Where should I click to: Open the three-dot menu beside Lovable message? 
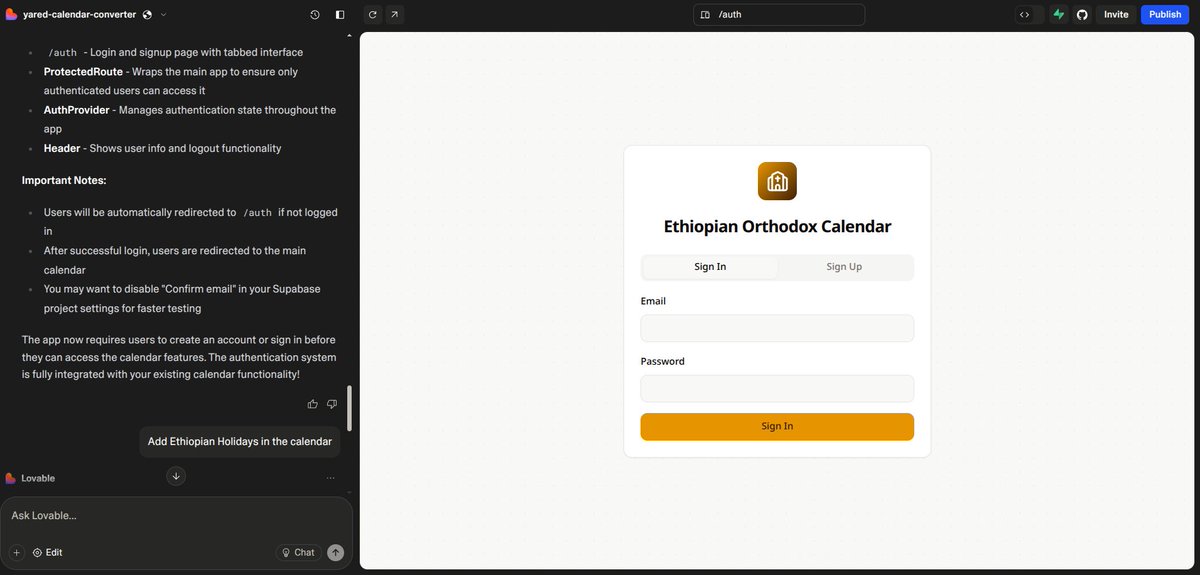coord(330,478)
